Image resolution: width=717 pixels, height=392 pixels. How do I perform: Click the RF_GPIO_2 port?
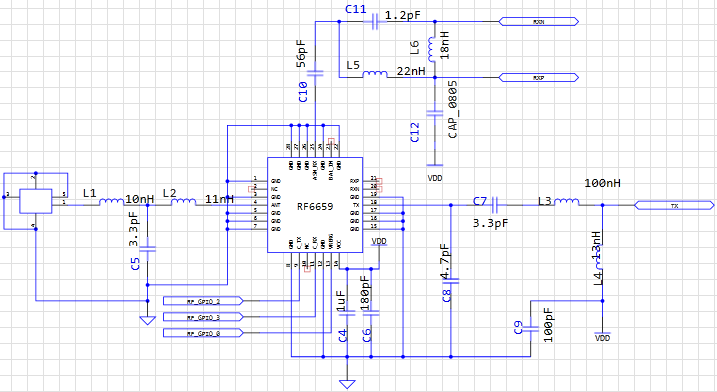pyautogui.click(x=203, y=301)
